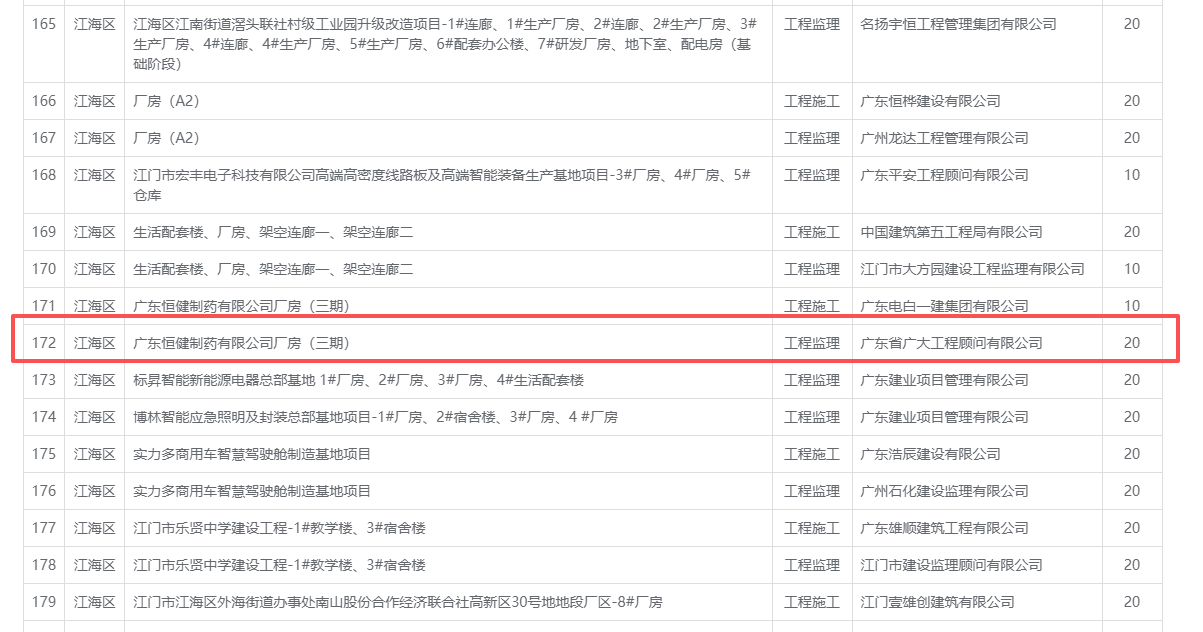
Task: Click 工程施工 in row 166
Action: 812,101
